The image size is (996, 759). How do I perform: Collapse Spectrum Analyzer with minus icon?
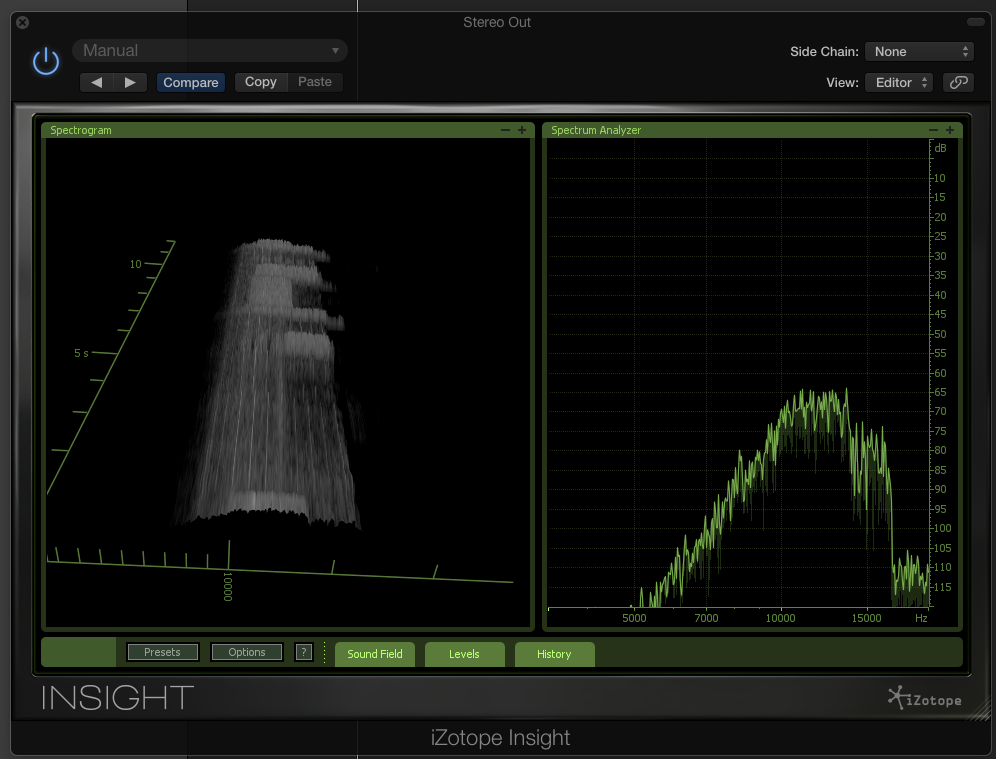coord(933,130)
